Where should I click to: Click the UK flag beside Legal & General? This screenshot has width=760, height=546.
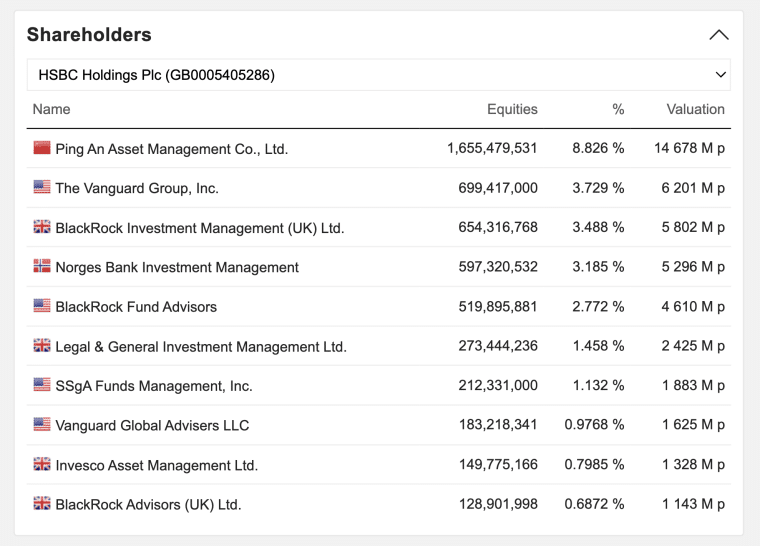[x=42, y=345]
